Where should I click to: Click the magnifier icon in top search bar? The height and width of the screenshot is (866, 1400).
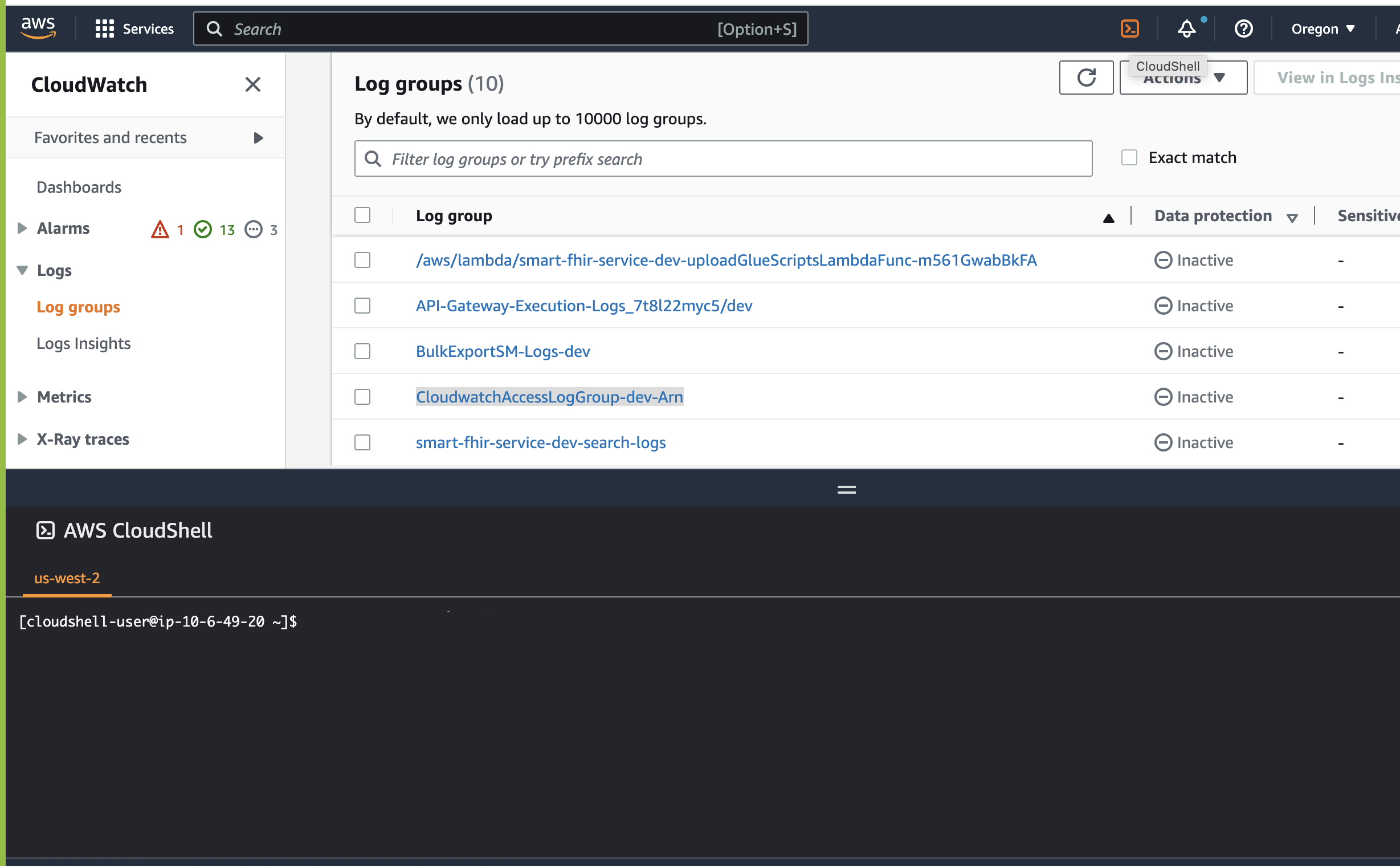pyautogui.click(x=215, y=29)
